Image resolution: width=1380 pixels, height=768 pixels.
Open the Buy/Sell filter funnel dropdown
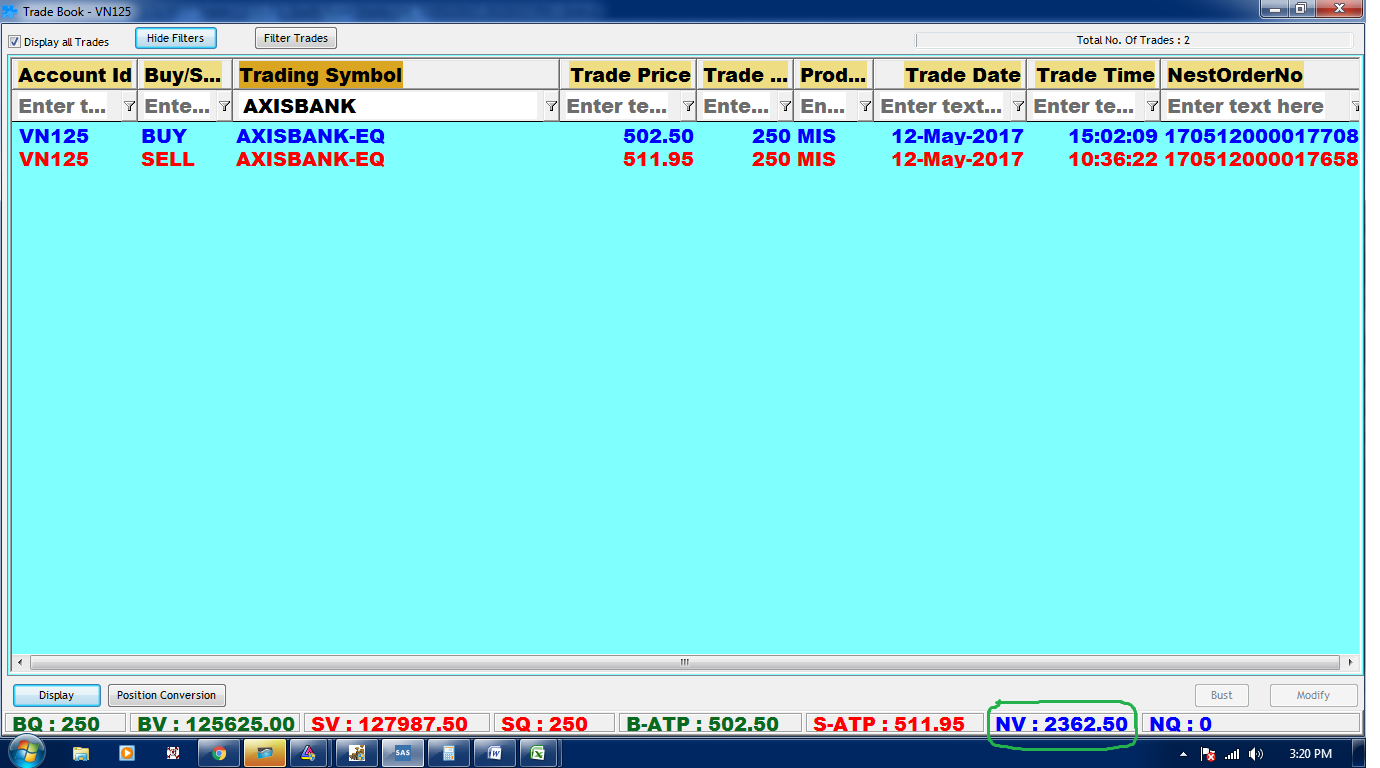click(x=224, y=106)
